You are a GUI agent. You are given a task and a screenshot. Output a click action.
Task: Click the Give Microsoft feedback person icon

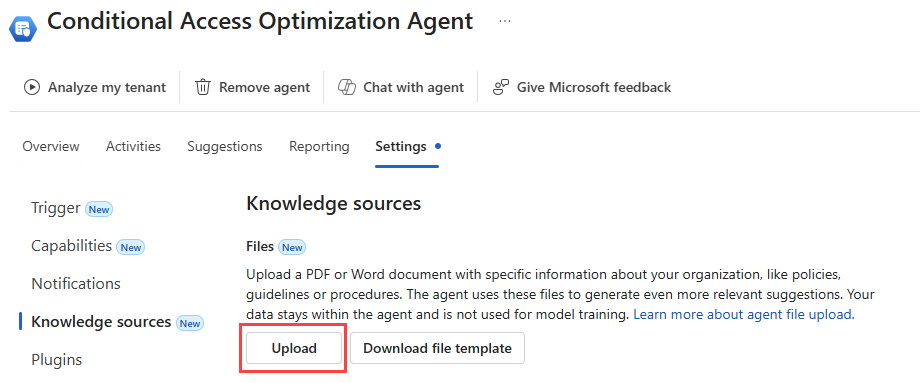click(500, 87)
